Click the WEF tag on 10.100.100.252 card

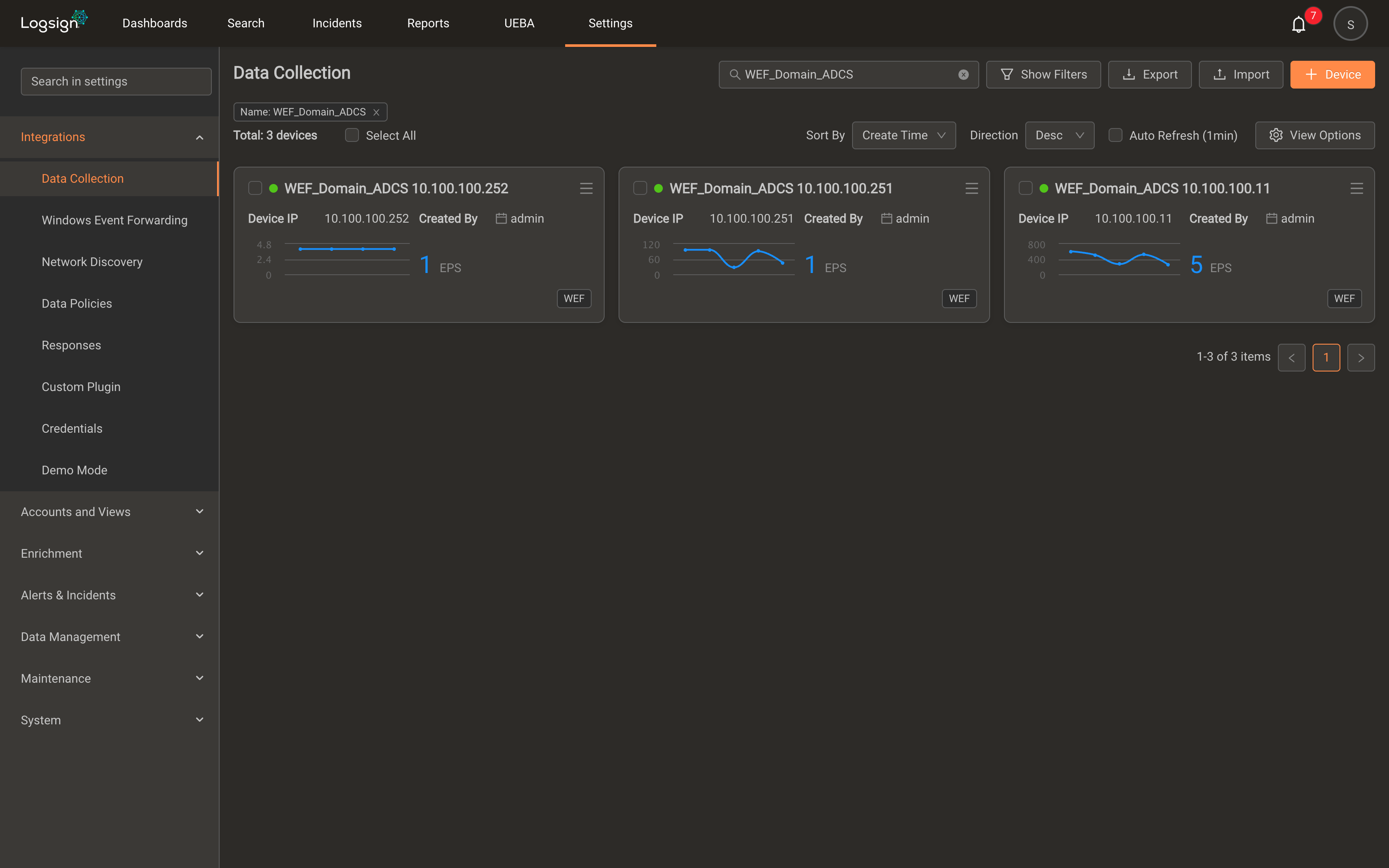click(x=574, y=299)
